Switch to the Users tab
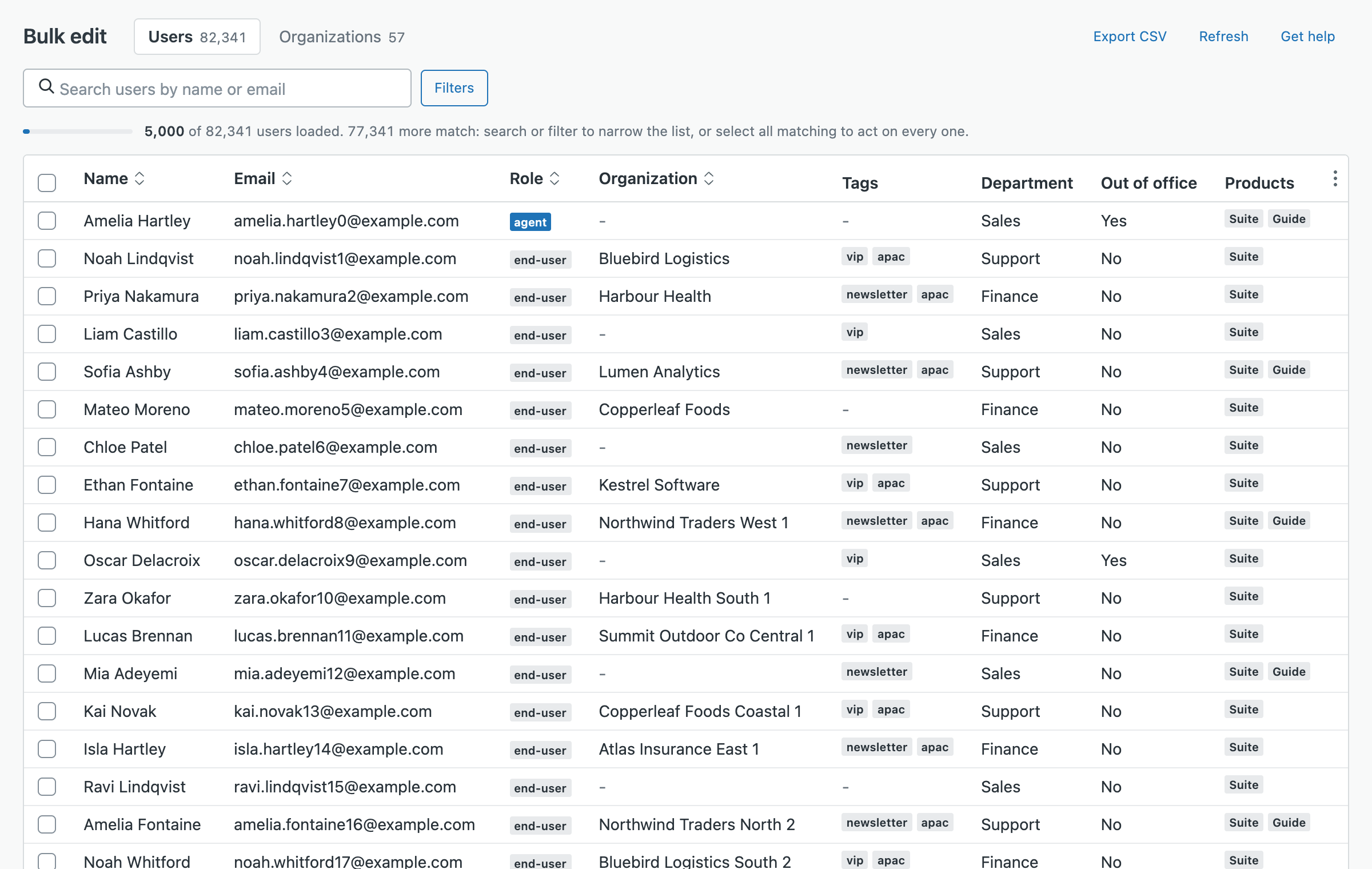This screenshot has height=869, width=1372. pyautogui.click(x=197, y=37)
